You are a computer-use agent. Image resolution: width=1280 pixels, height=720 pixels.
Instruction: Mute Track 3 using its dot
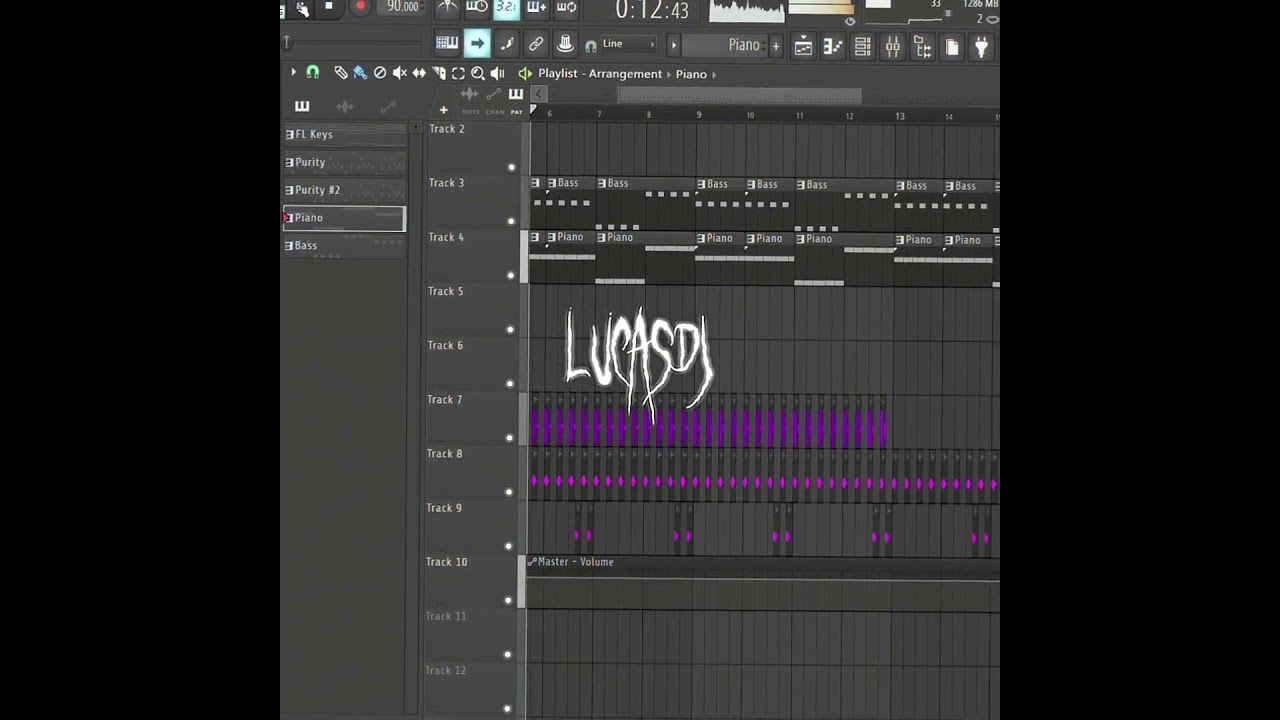point(511,222)
